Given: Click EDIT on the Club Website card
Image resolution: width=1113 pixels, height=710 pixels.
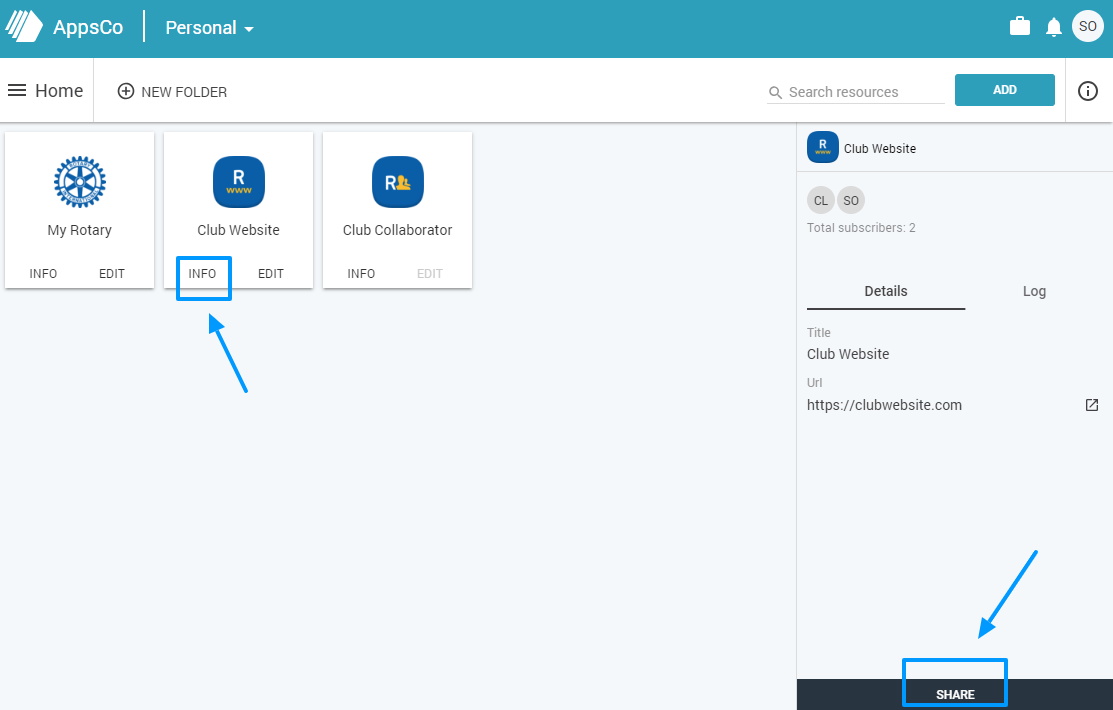Looking at the screenshot, I should pos(270,273).
